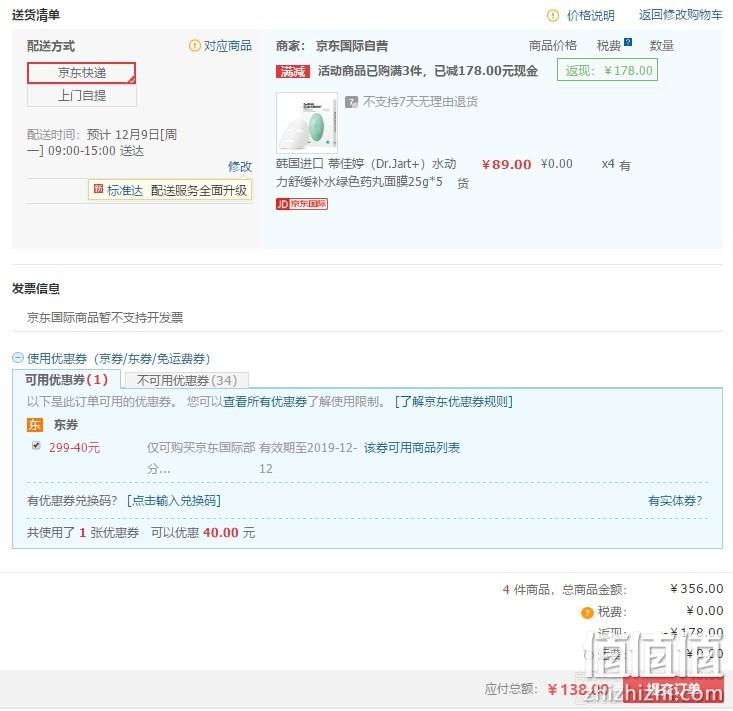Viewport: 733px width, 711px height.
Task: Click 商家: 京东国际自营 merchant name
Action: [x=332, y=46]
